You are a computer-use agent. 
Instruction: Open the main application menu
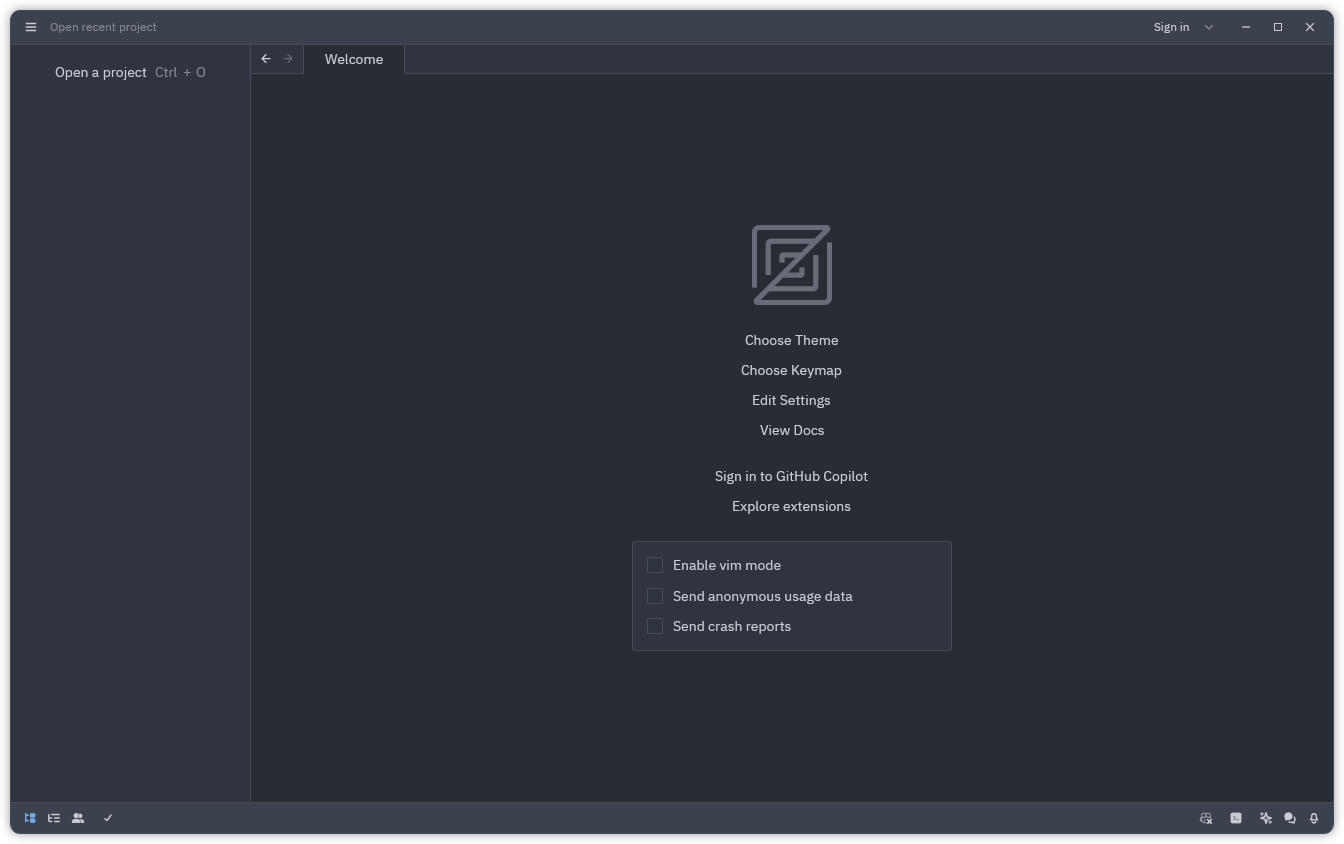(30, 27)
